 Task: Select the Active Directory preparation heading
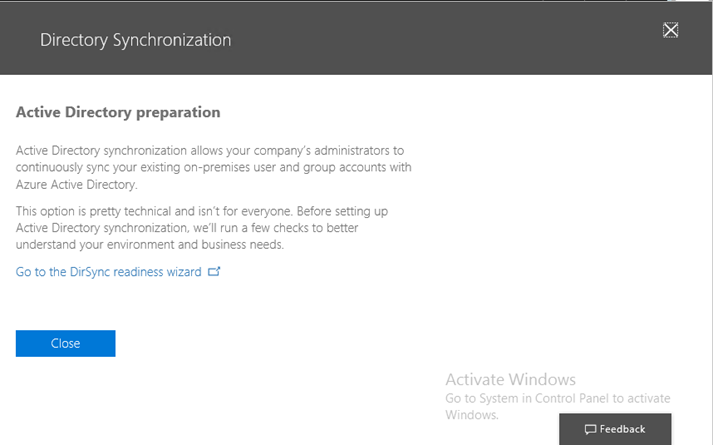point(118,112)
